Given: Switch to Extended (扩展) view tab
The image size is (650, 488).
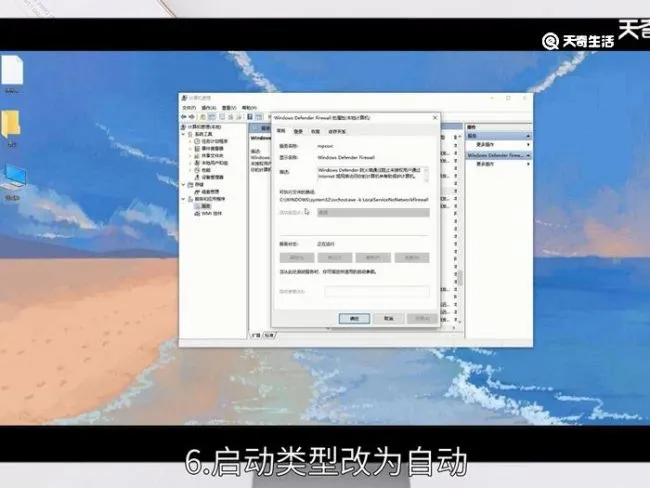Looking at the screenshot, I should click(256, 335).
